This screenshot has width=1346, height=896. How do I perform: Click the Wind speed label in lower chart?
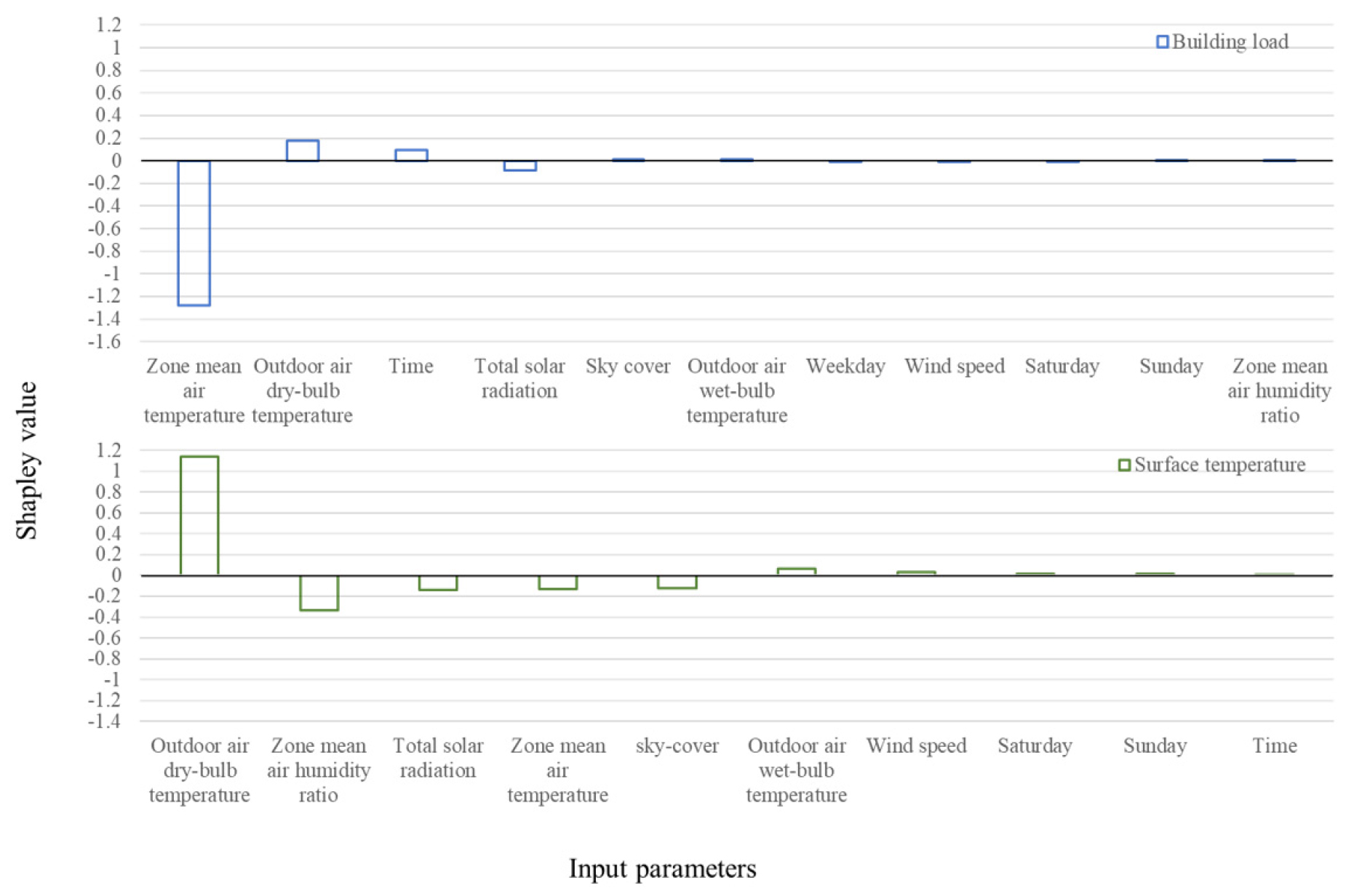(x=916, y=745)
